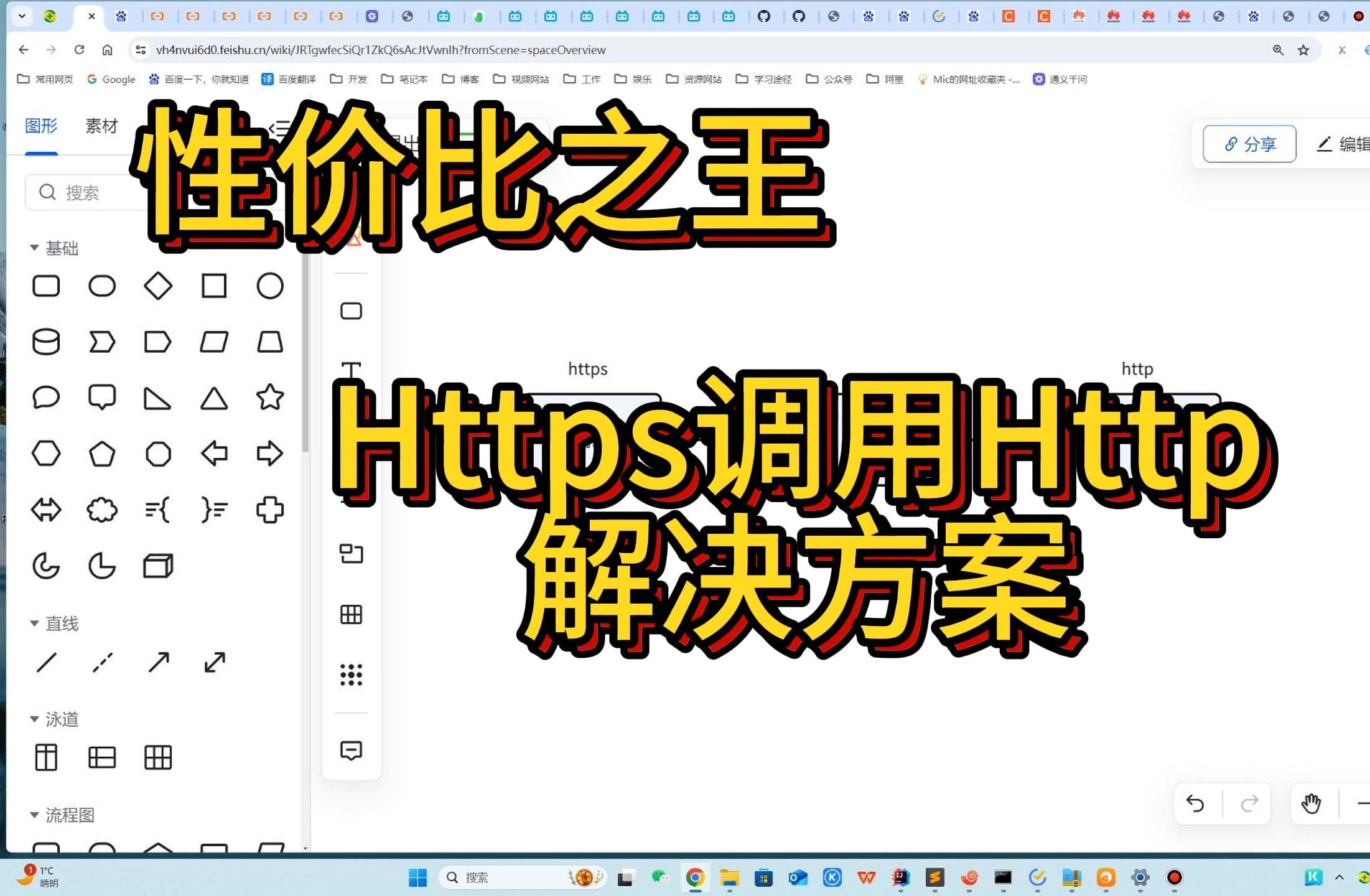Viewport: 1370px width, 896px height.
Task: Select the Comment tool at toolbar bottom
Action: click(x=351, y=751)
